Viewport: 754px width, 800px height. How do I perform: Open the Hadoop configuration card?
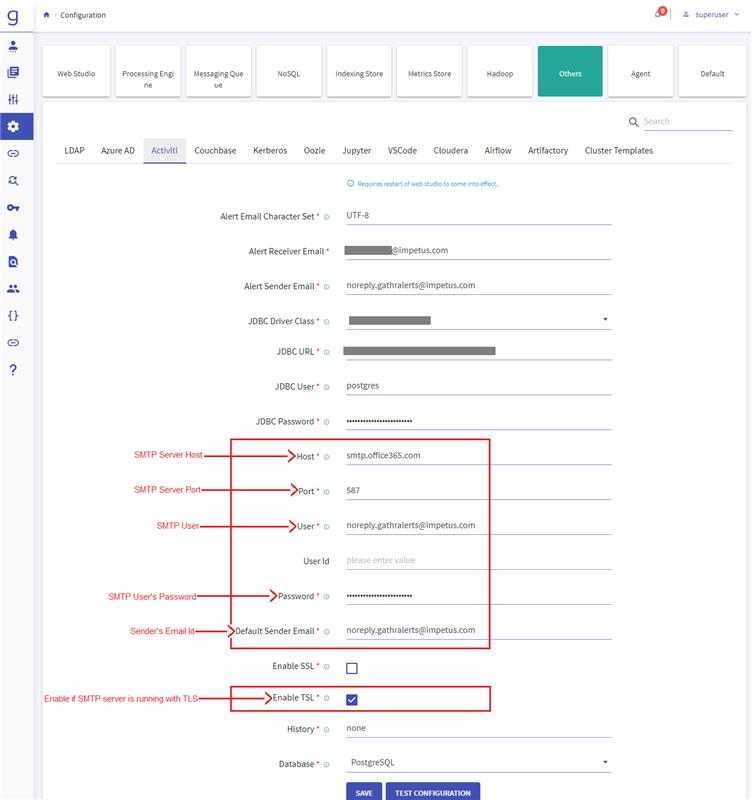(x=500, y=71)
